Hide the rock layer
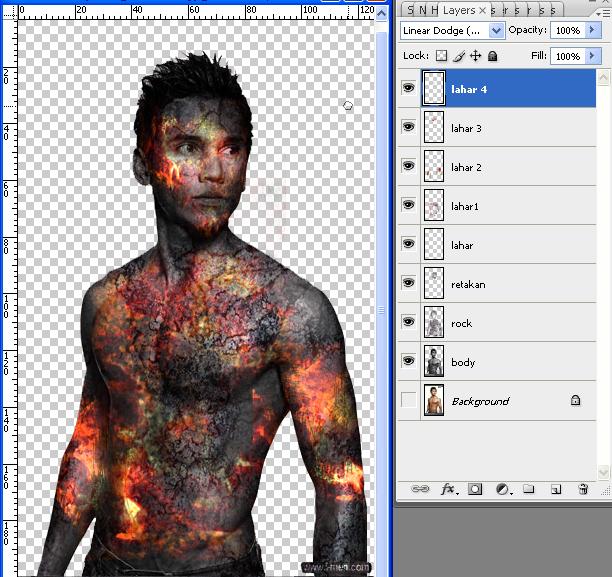 point(409,322)
